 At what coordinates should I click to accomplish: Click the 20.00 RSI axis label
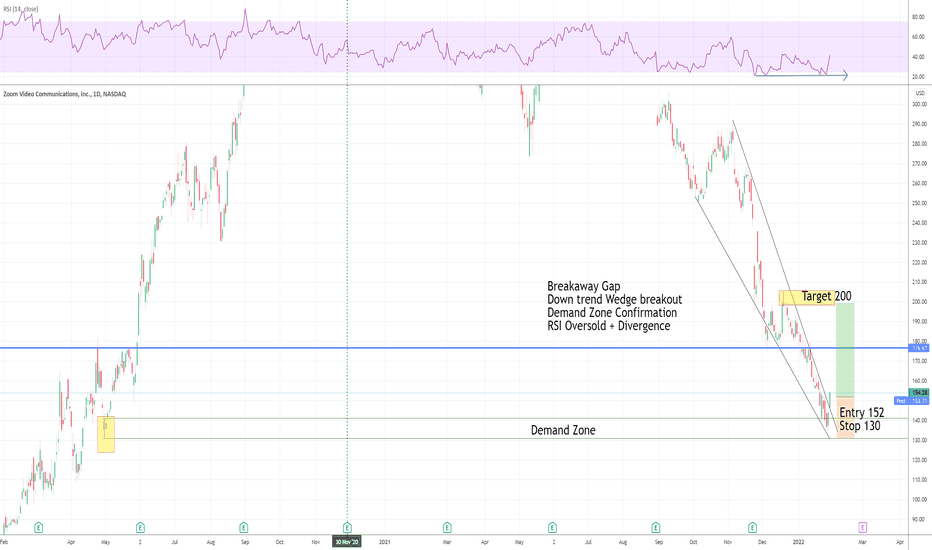pyautogui.click(x=919, y=77)
